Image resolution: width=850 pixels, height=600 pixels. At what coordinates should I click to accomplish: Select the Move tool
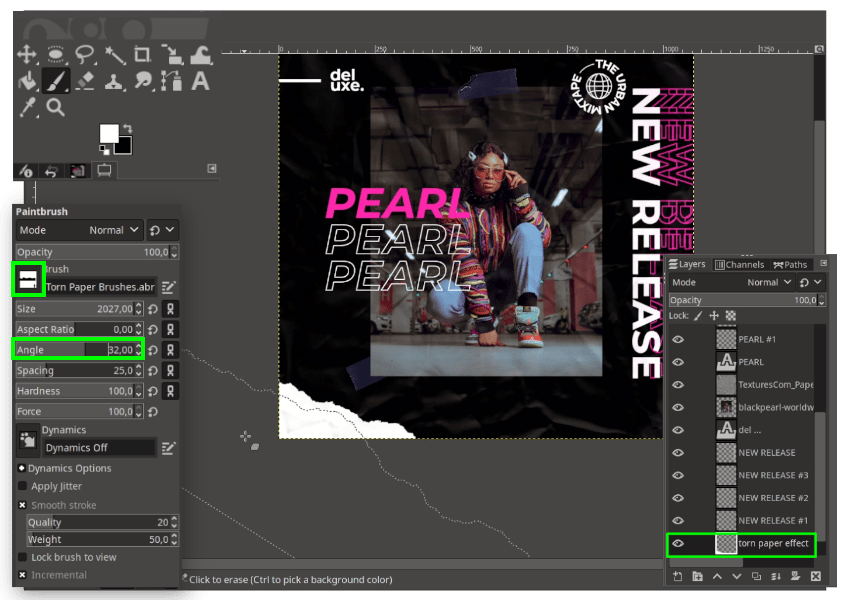coord(27,54)
